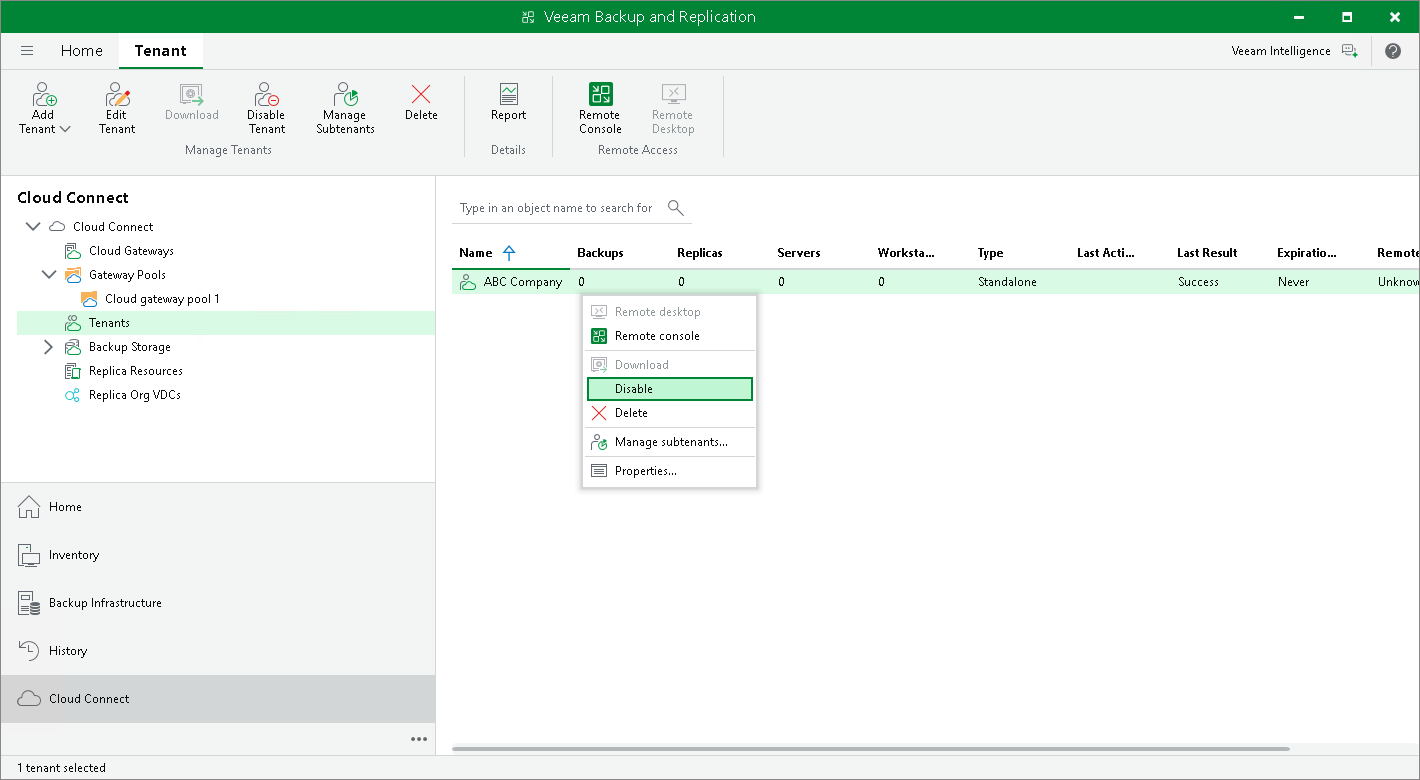Click the Remote console icon in context menu
This screenshot has height=780, width=1420.
click(x=599, y=336)
